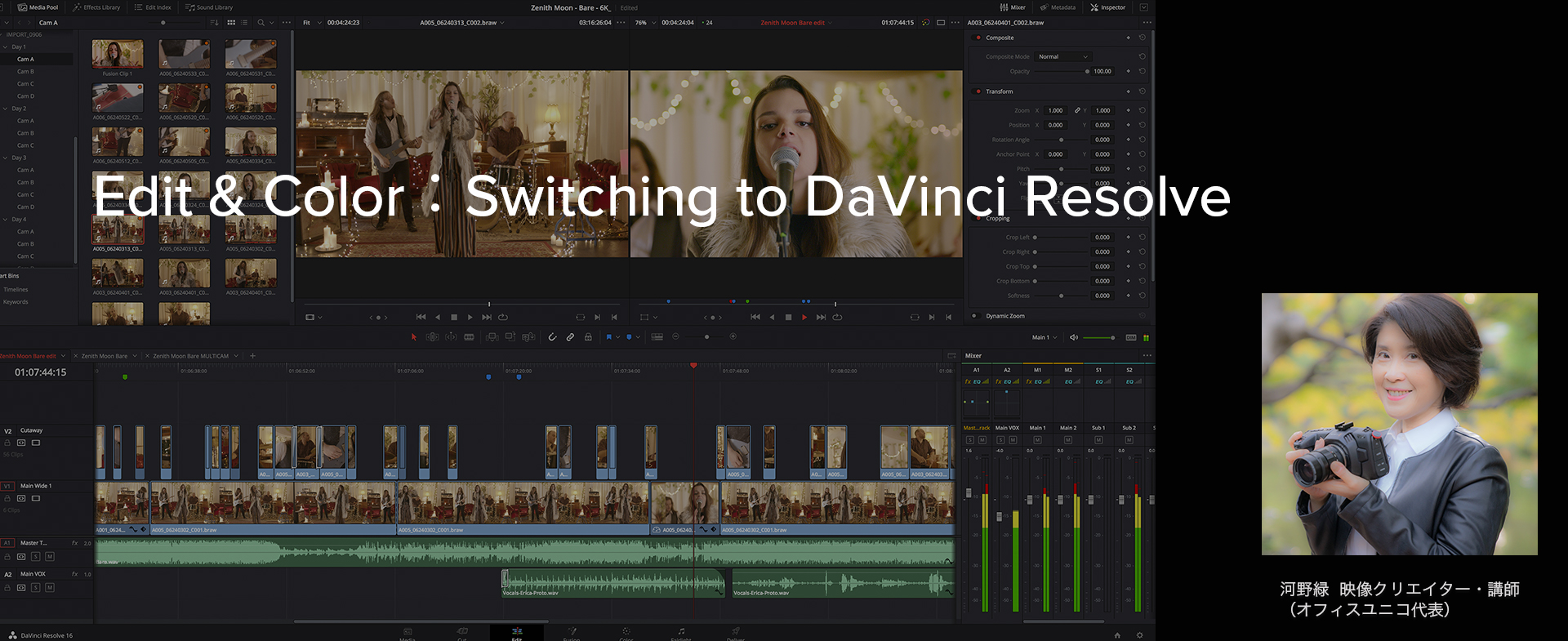Collapse the Day 3 bin folder

(x=5, y=158)
